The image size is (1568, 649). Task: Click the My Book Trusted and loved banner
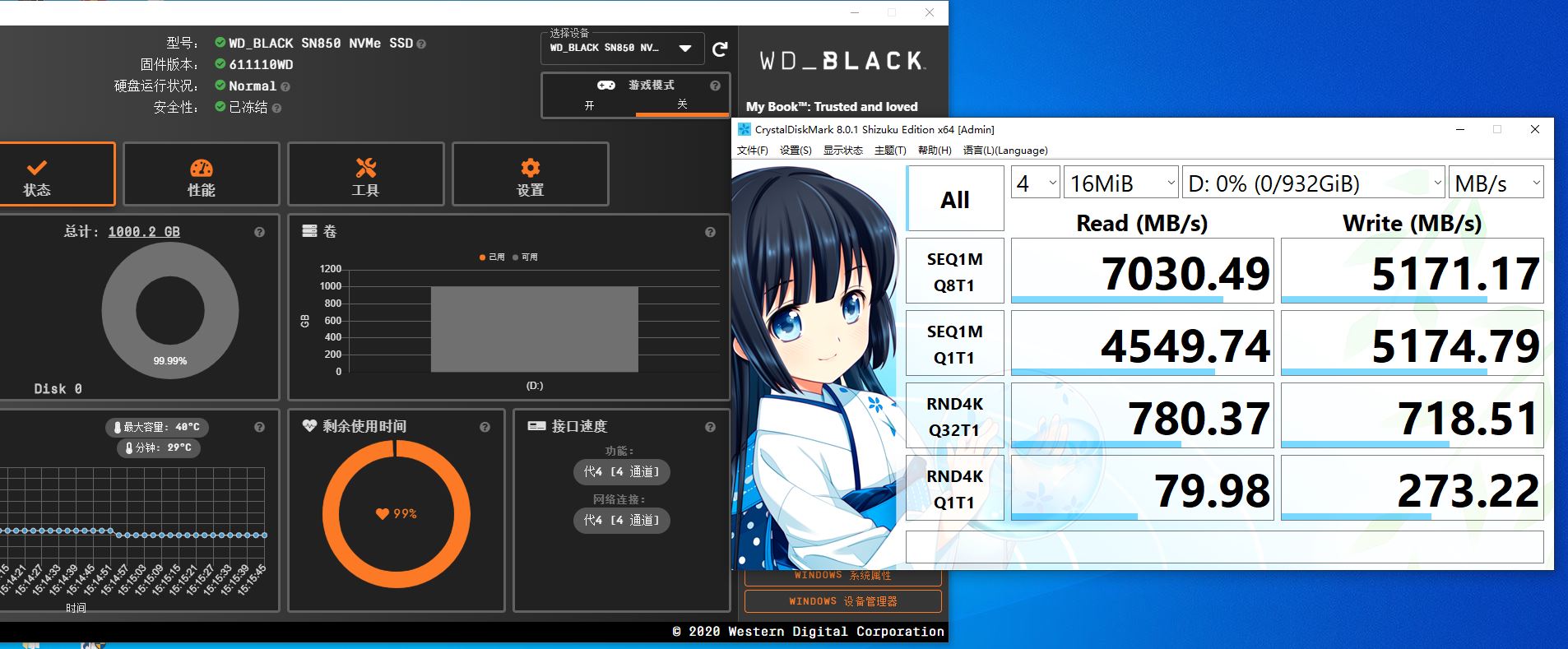[x=832, y=107]
